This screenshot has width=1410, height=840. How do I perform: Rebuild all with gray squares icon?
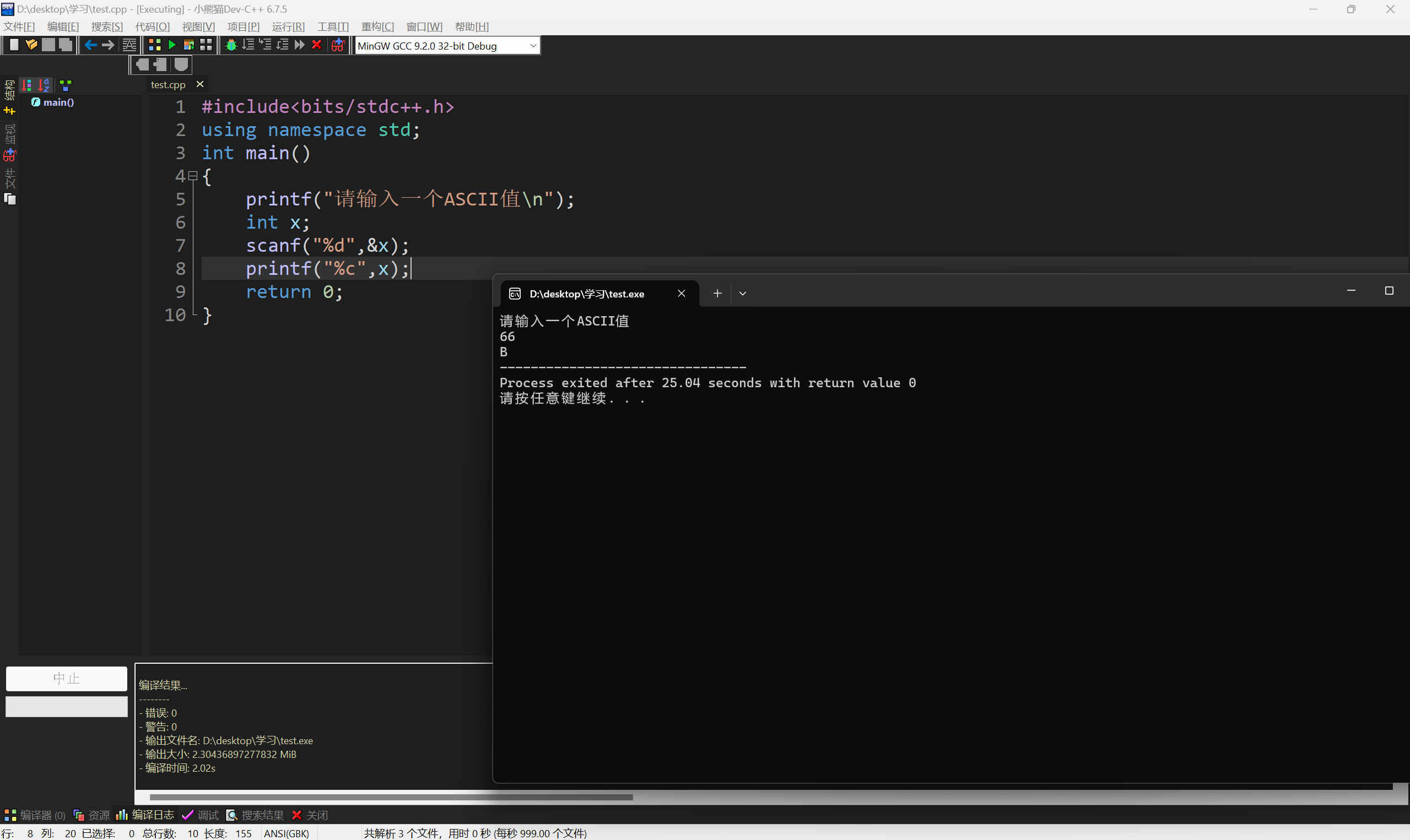tap(206, 45)
